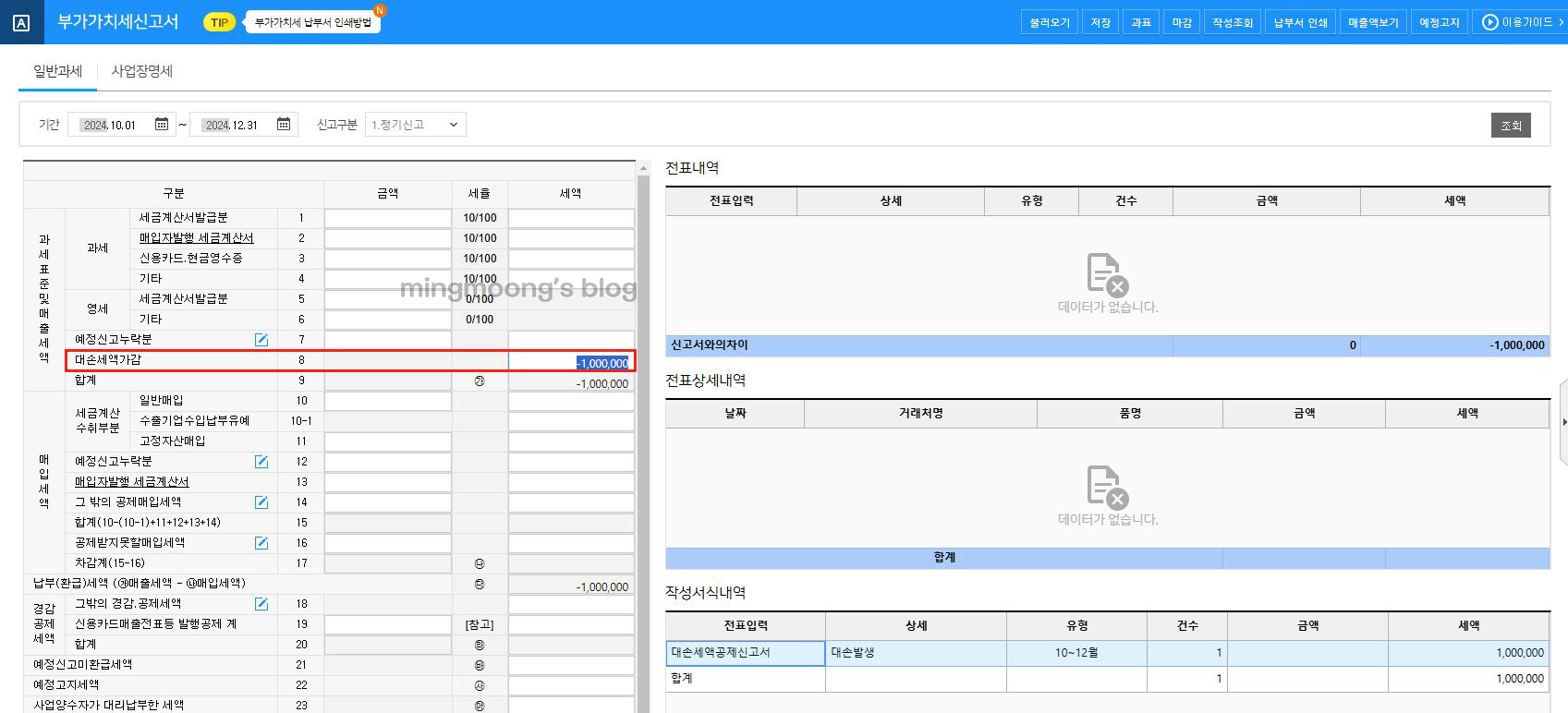
Task: Click the 조회 search button
Action: (x=1511, y=126)
